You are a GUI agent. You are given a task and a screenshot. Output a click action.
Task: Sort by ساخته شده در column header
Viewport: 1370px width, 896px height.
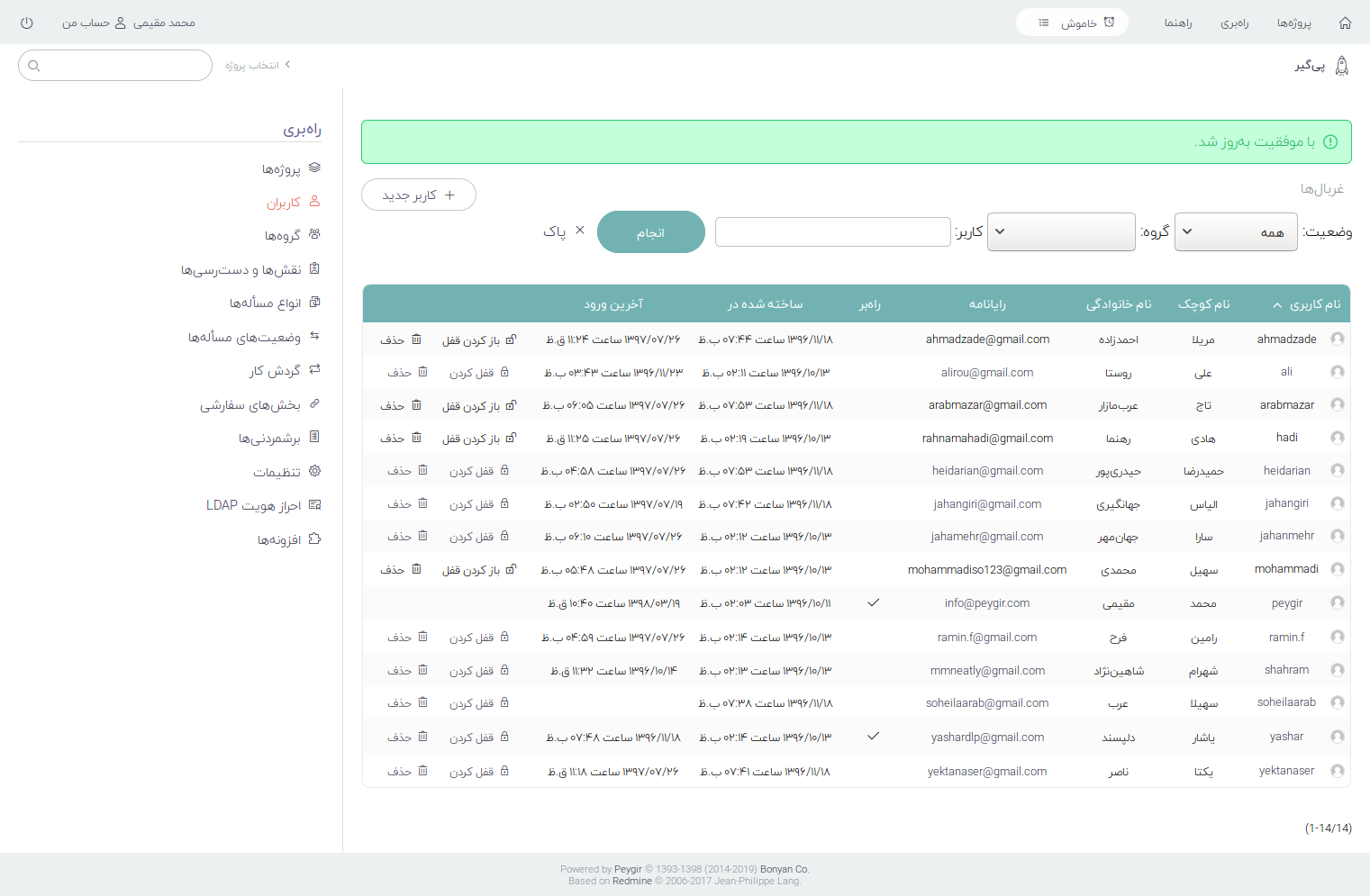pos(765,304)
